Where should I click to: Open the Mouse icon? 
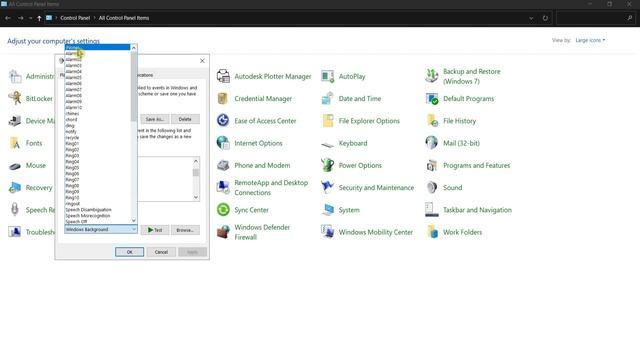15,166
